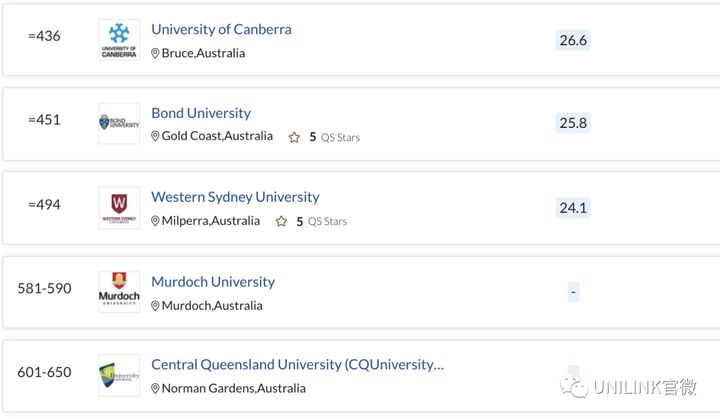Screen dimensions: 720x419
Task: Click the location pin next to Gold Coast, Australia
Action: tap(155, 136)
